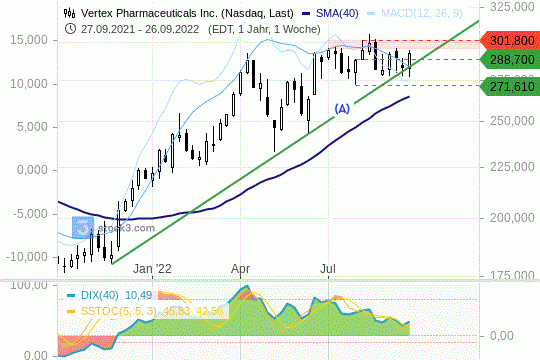This screenshot has width=540, height=360.
Task: Click the (A) wave annotation label
Action: pos(342,109)
